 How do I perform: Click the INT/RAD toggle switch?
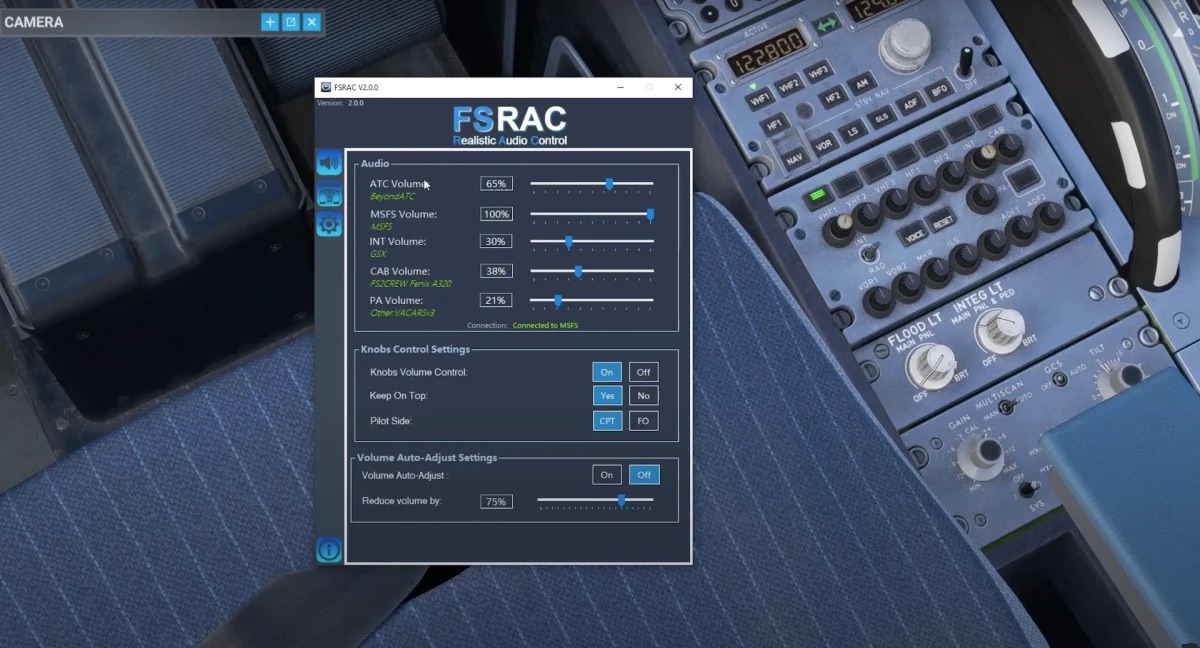pos(871,253)
